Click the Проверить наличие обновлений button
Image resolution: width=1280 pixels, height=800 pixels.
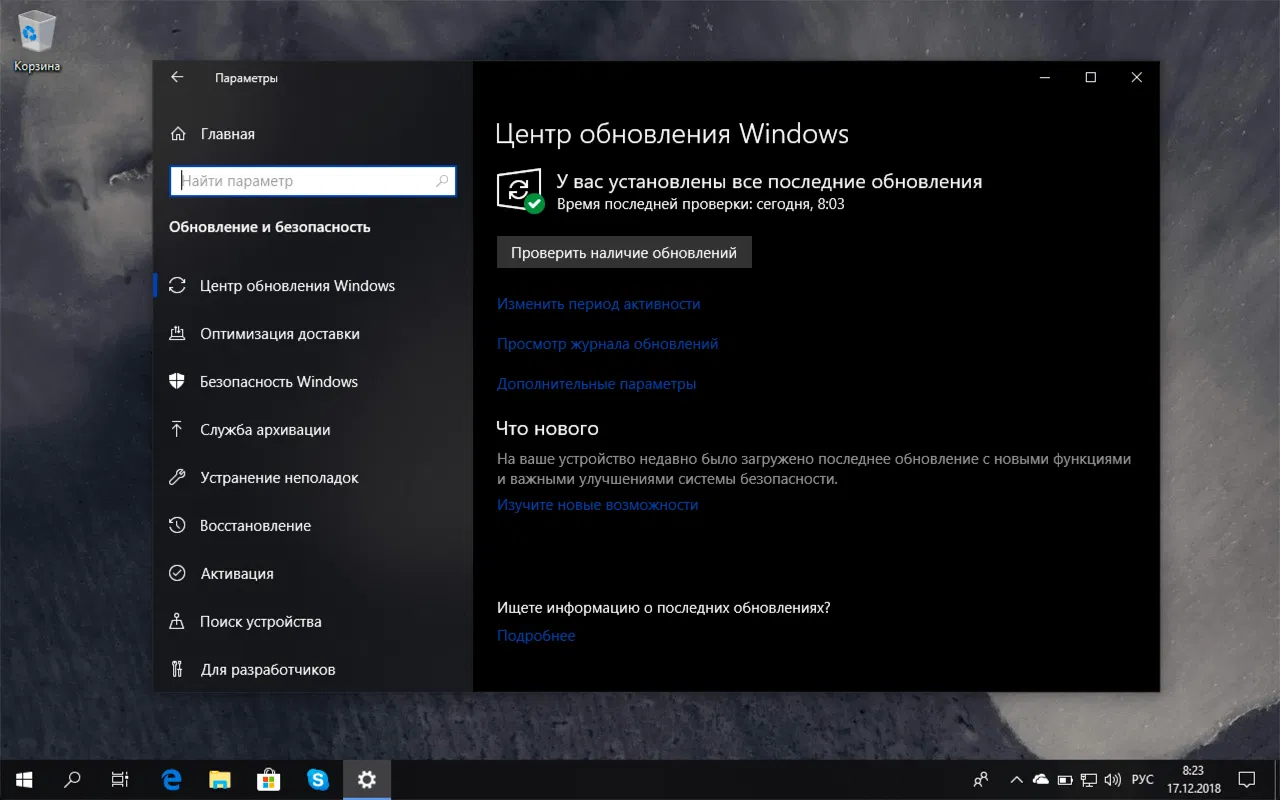pos(623,252)
